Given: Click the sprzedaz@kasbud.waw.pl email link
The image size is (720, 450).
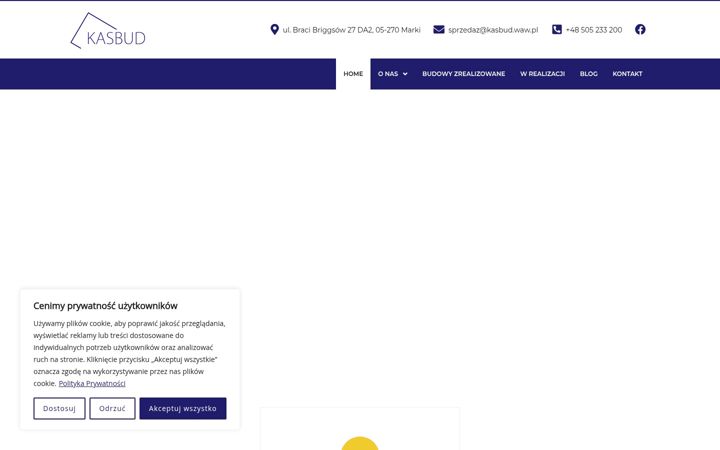Looking at the screenshot, I should [493, 30].
